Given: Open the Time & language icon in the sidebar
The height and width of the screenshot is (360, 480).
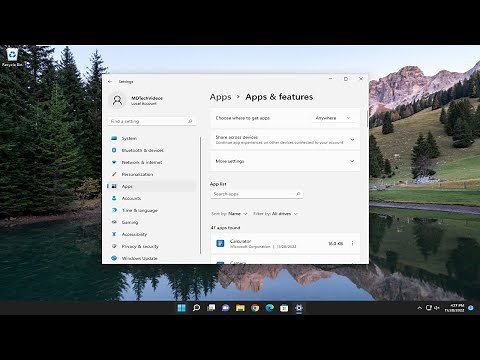Looking at the screenshot, I should [114, 210].
